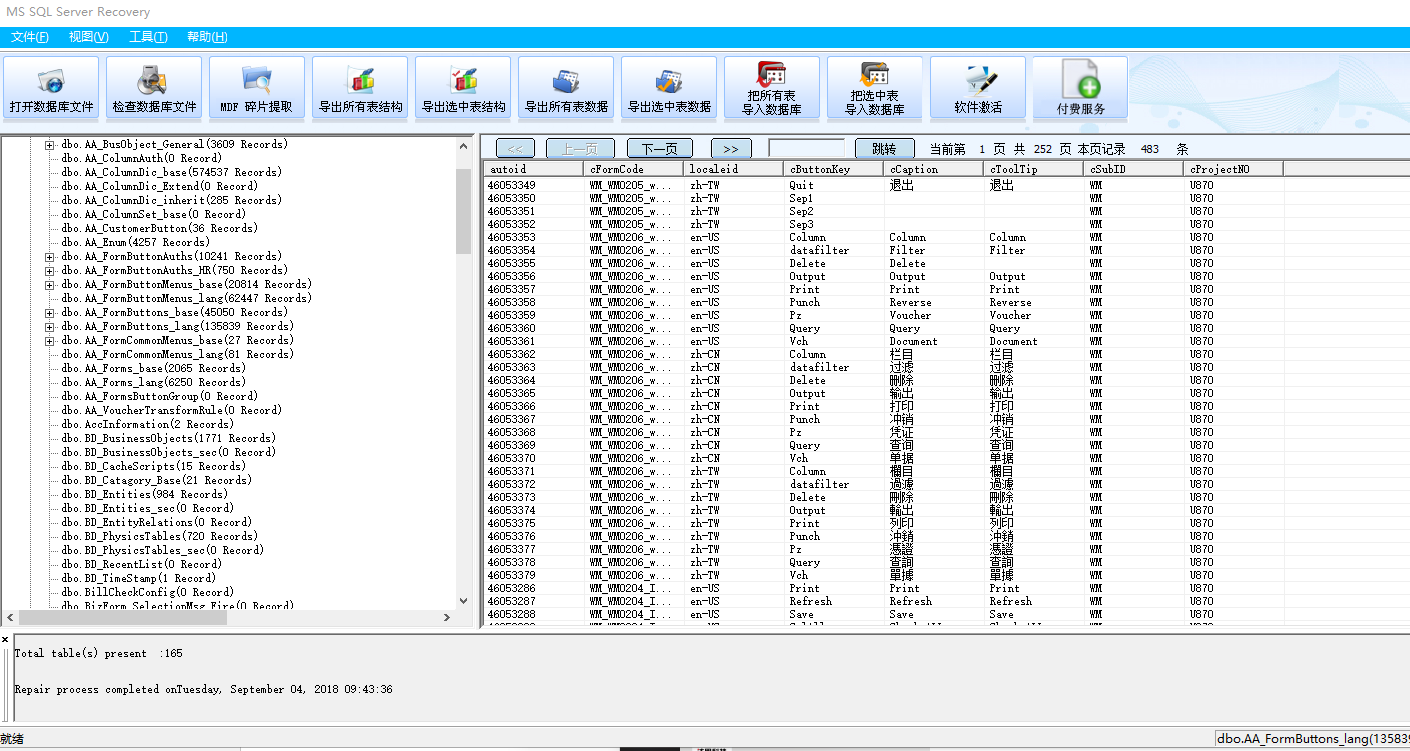Launch MDF 碎片提取 tool
This screenshot has width=1410, height=751.
(x=257, y=88)
